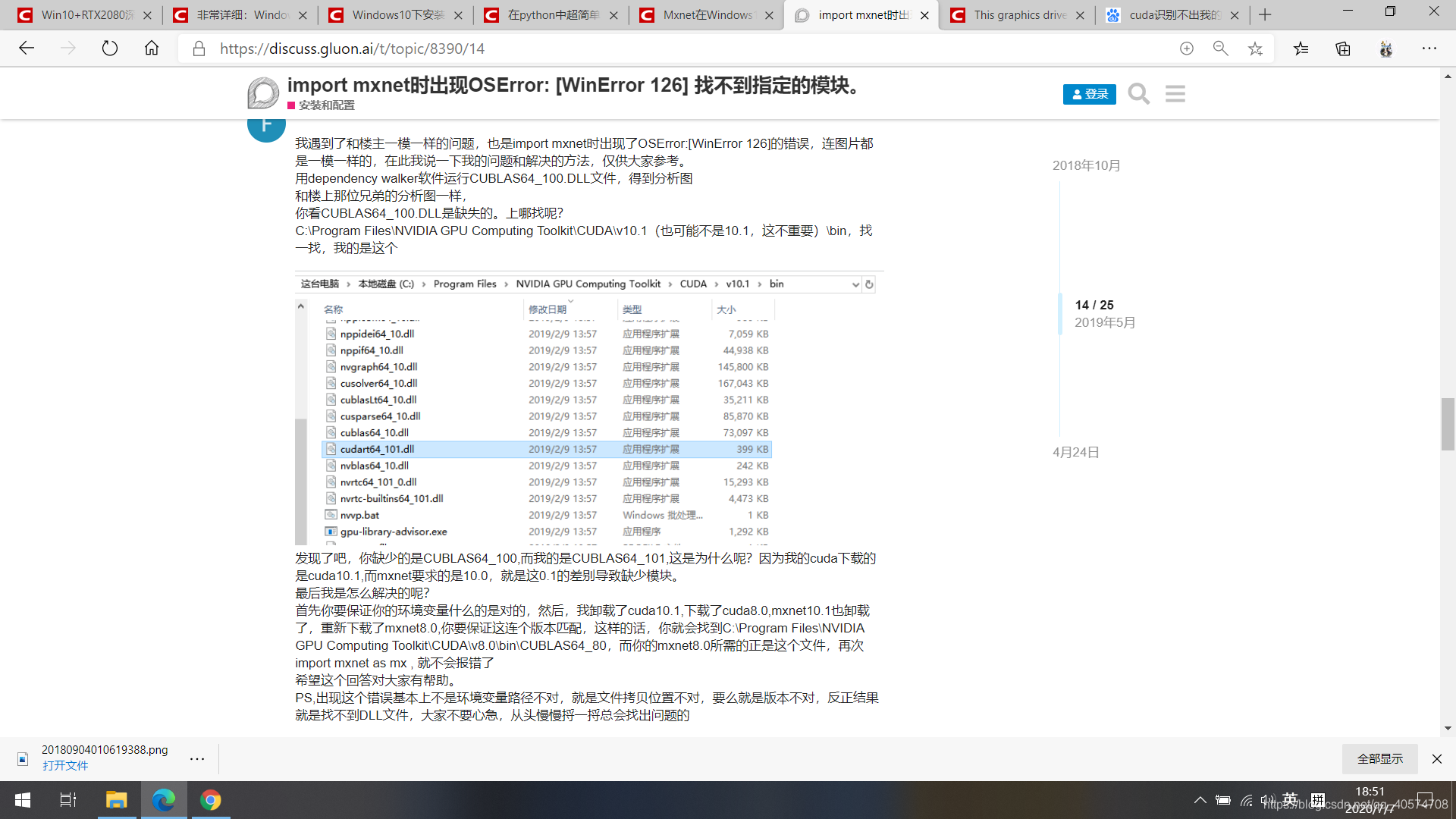The width and height of the screenshot is (1456, 819).
Task: Switch to the 'Mxnet在Windows' tab
Action: pos(706,15)
